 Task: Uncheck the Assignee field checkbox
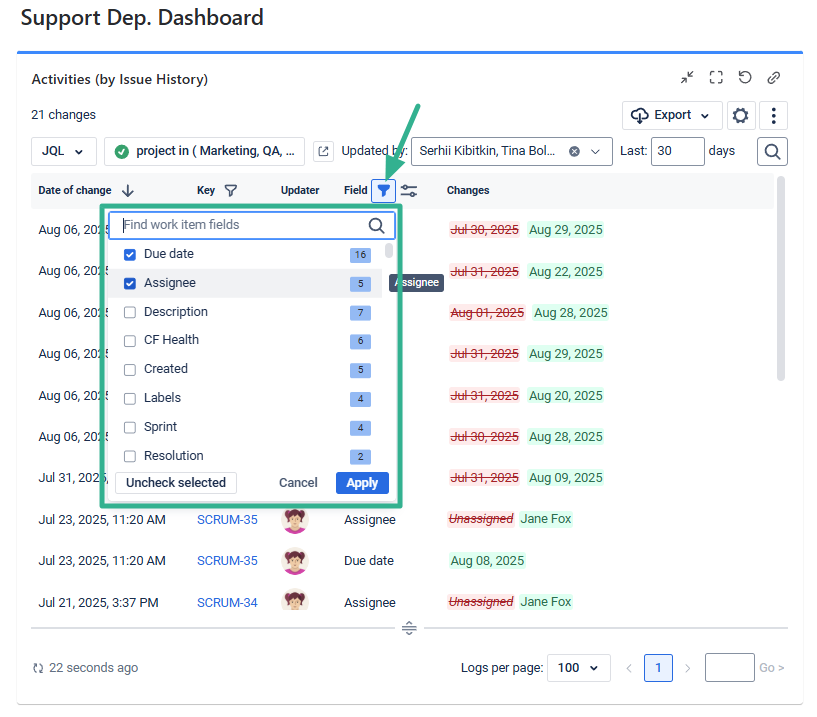130,284
